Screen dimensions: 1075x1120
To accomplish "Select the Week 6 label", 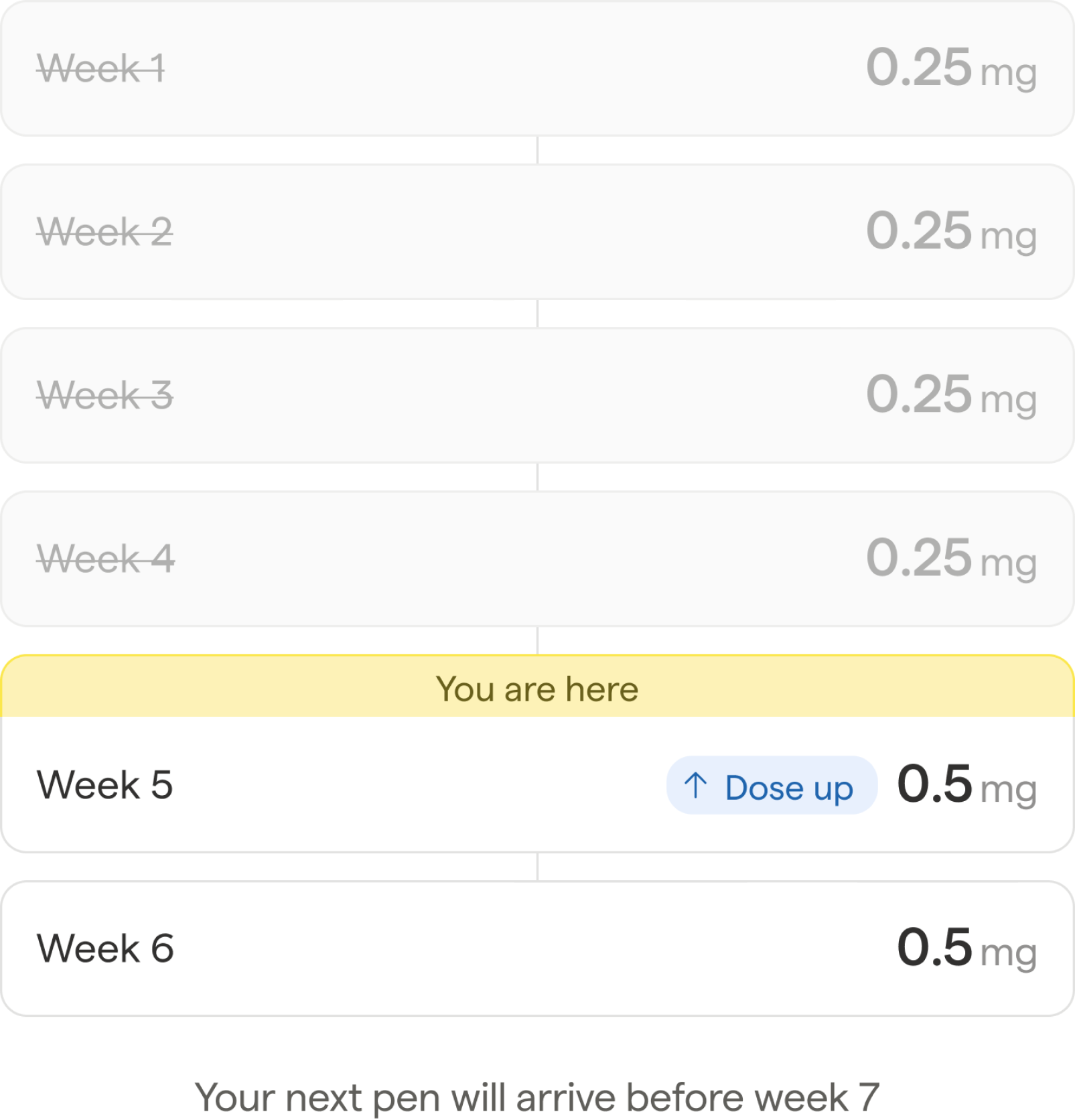I will pos(106,949).
